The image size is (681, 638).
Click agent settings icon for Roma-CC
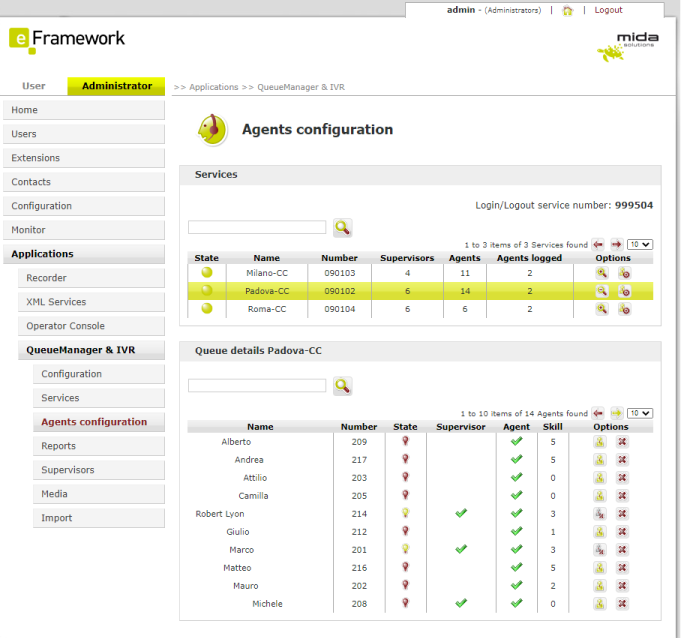click(624, 309)
